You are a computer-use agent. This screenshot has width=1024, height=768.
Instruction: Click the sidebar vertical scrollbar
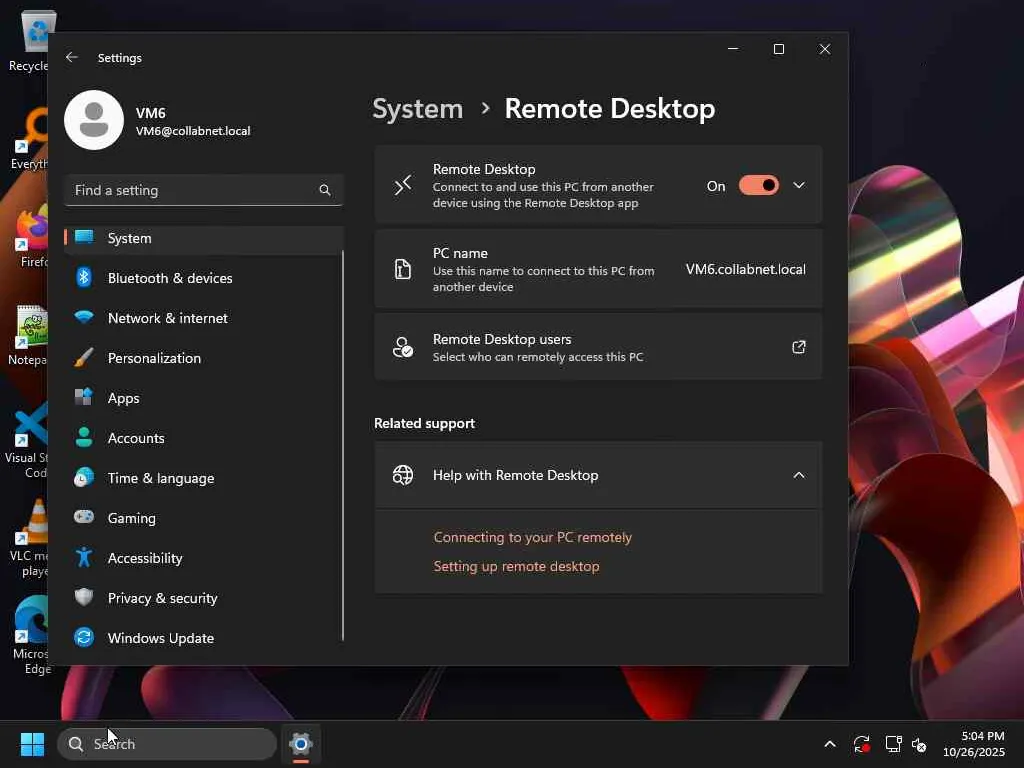pos(342,444)
